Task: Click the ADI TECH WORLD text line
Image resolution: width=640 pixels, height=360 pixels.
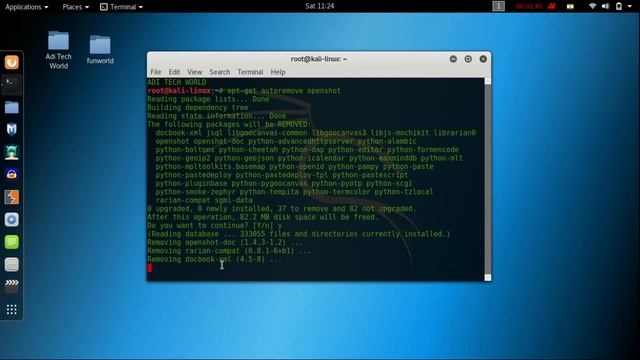Action: [x=177, y=82]
